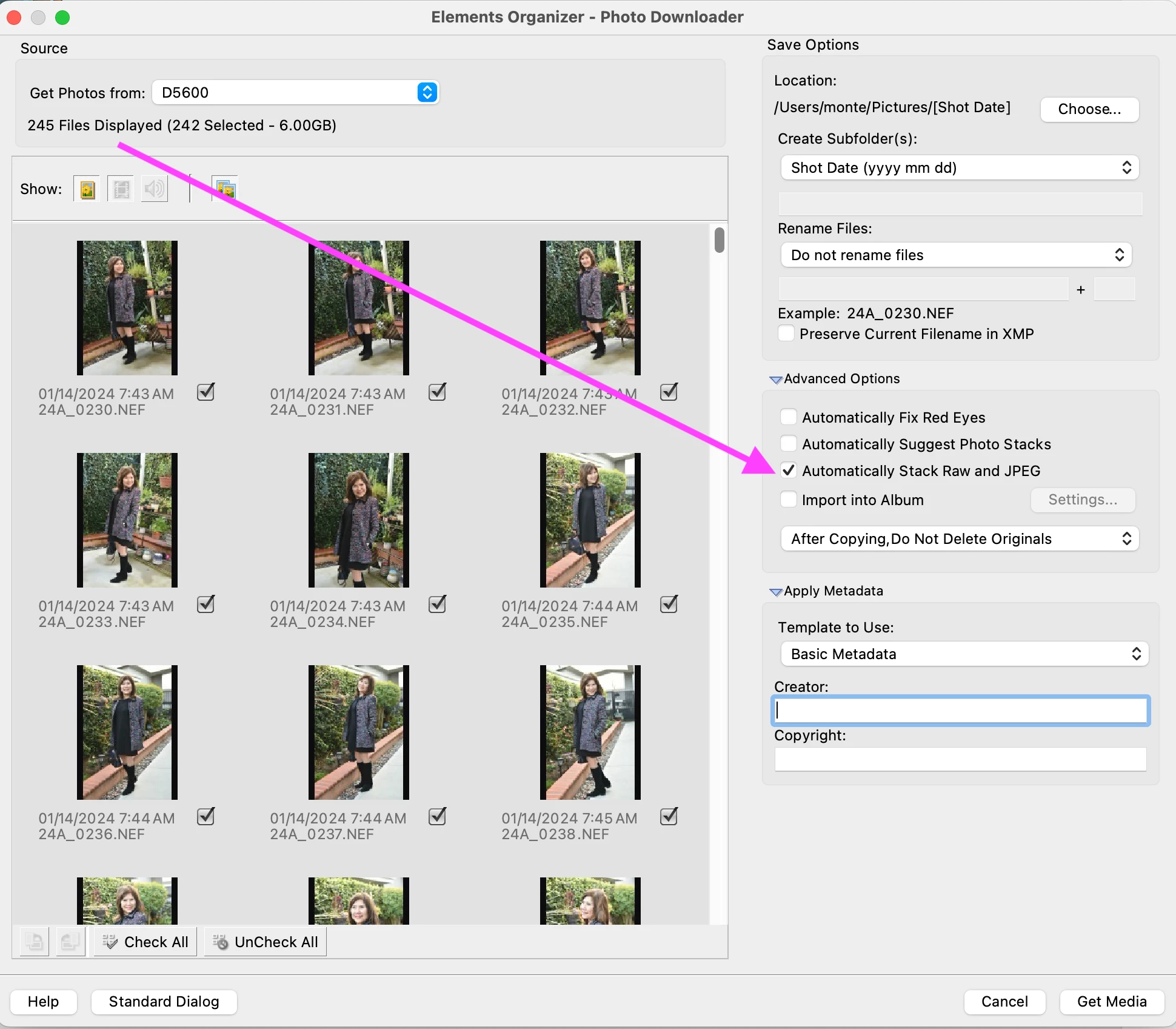
Task: Click the Copyright text field
Action: point(960,759)
